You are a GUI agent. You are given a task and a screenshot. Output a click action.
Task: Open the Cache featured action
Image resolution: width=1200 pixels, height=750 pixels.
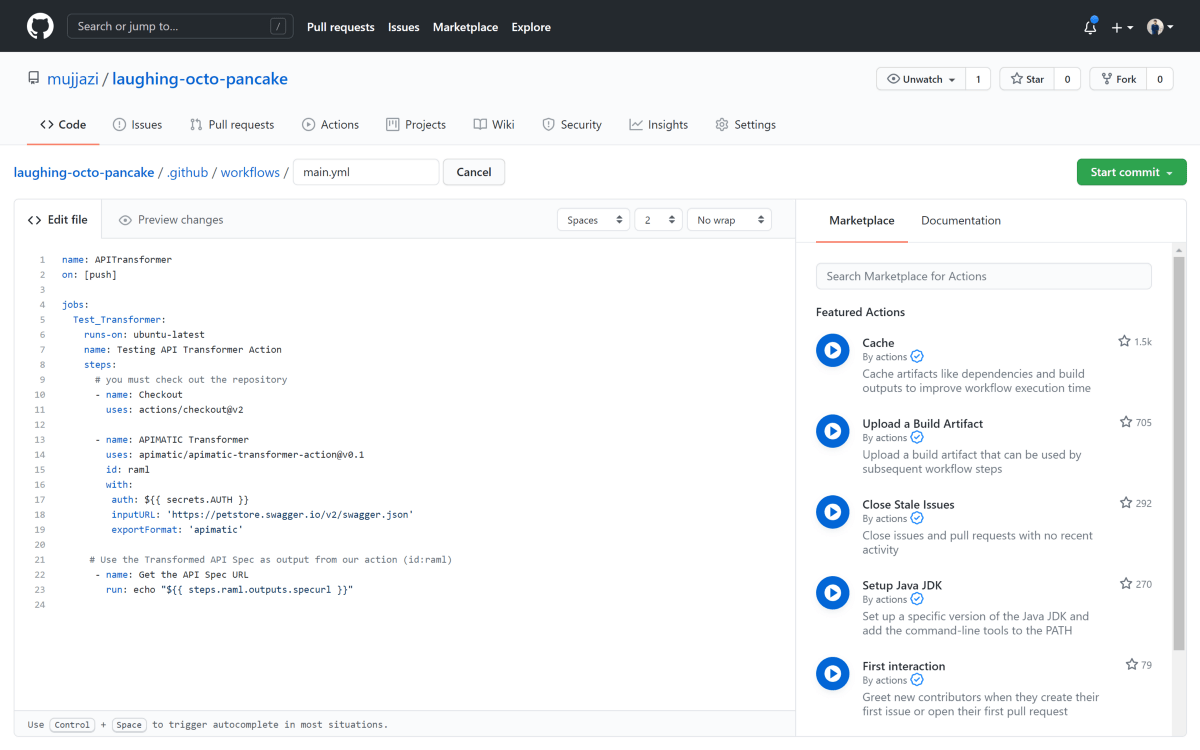pos(878,342)
